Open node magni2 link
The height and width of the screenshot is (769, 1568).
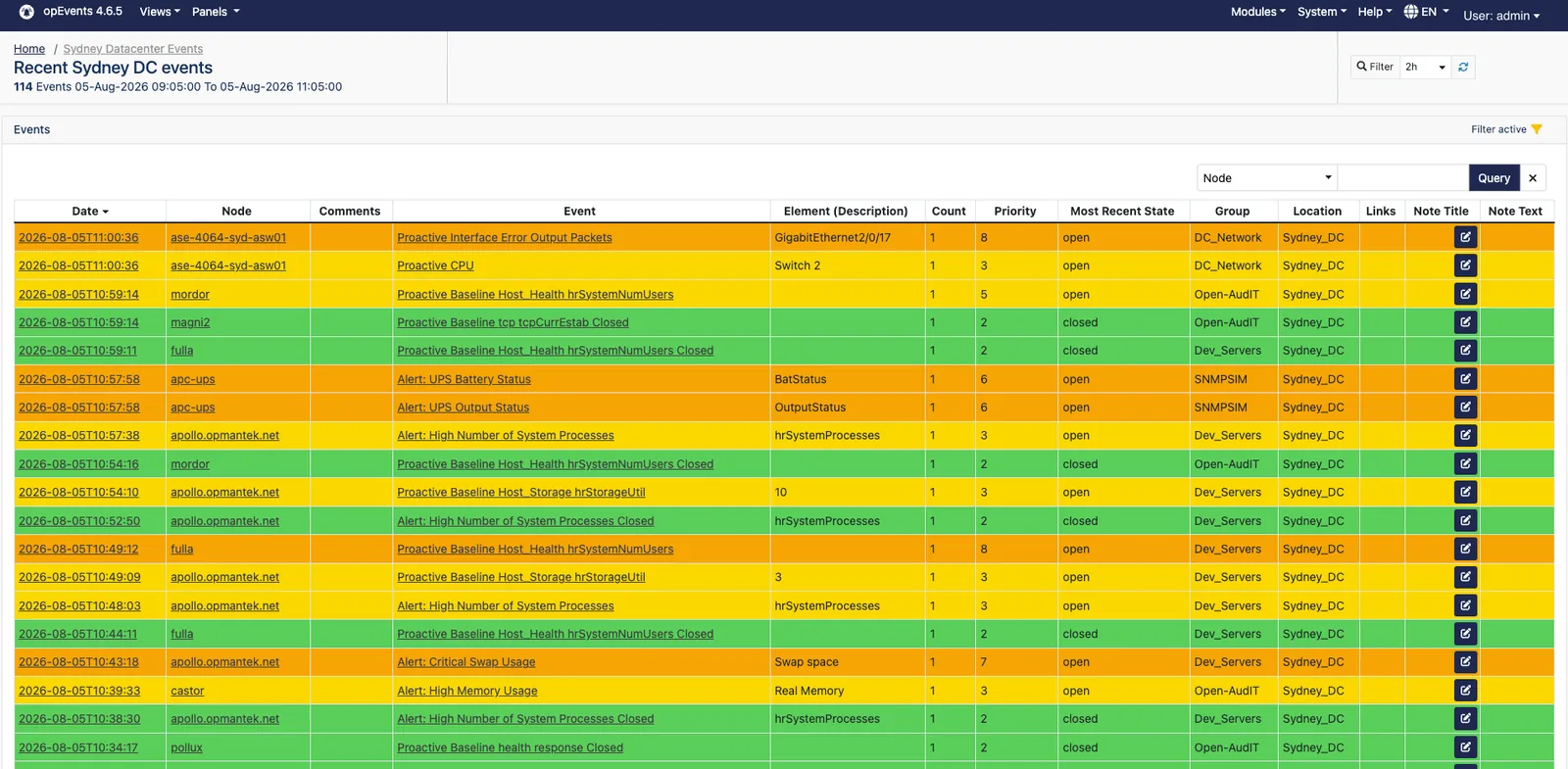[x=190, y=322]
